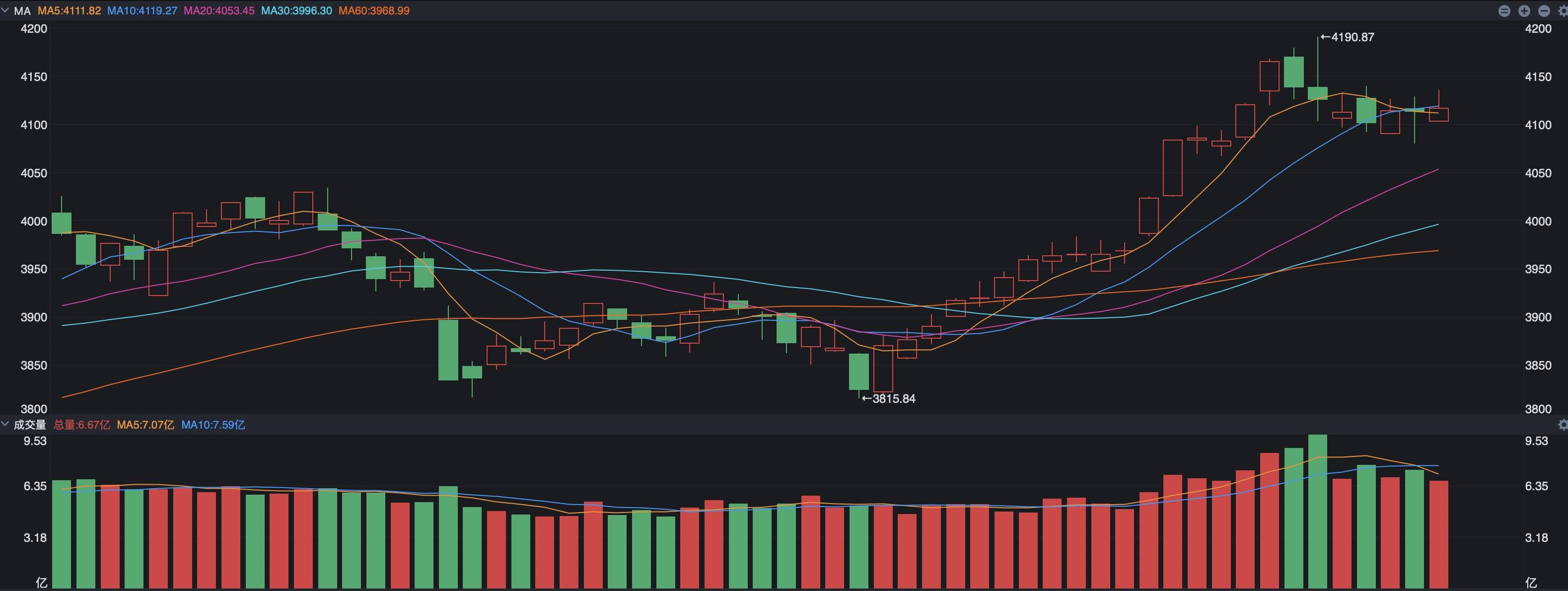Select the MA10:4119.27 legend label
The image size is (1568, 591).
pos(142,11)
